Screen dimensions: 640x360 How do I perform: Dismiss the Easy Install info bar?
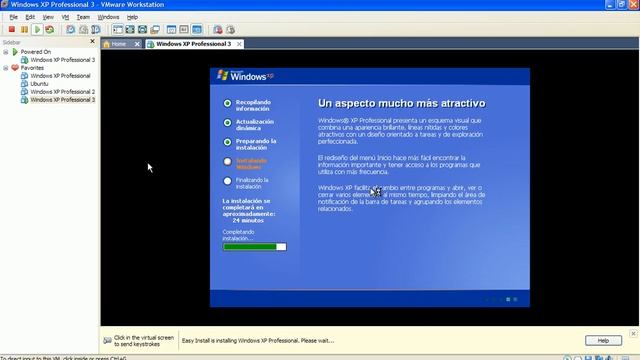click(633, 333)
